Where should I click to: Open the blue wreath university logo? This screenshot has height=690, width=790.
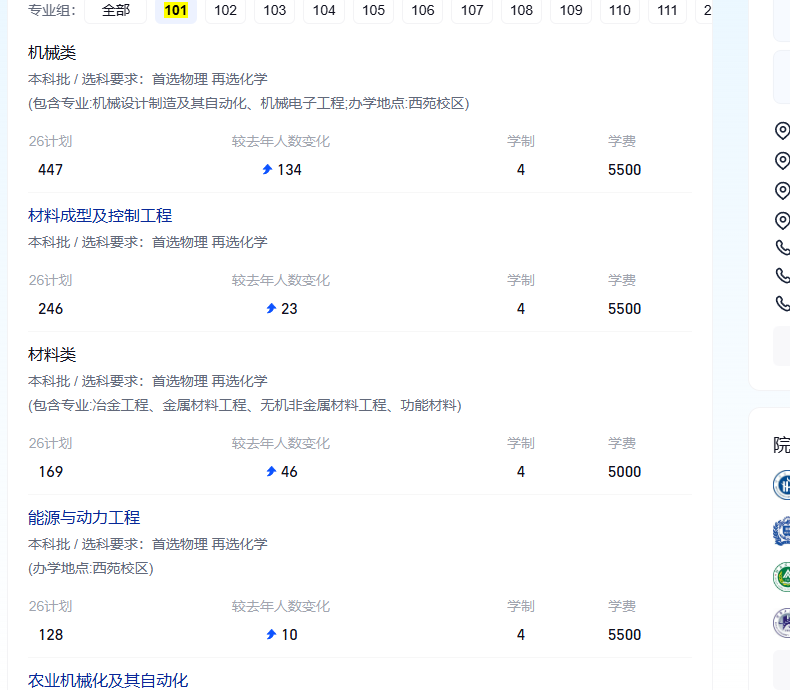coord(781,531)
